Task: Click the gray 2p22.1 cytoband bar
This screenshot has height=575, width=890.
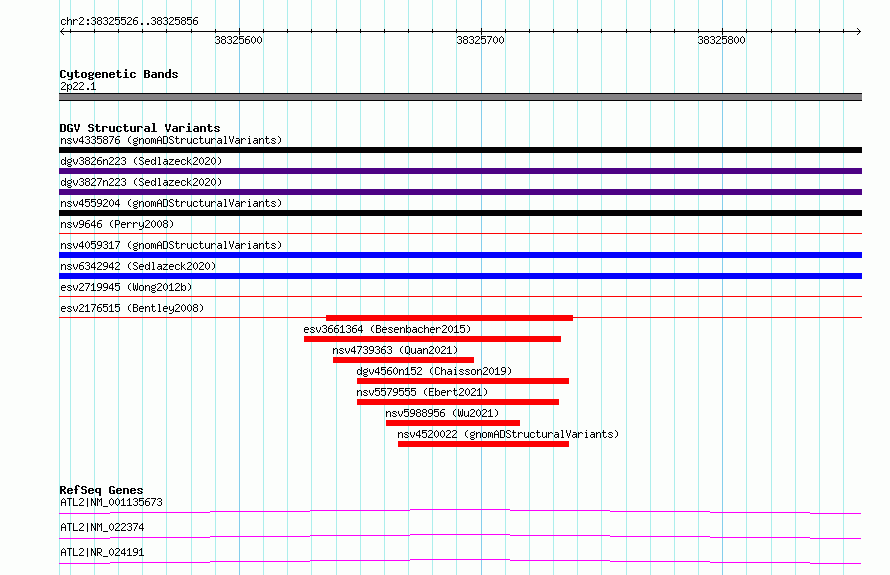Action: coord(460,97)
